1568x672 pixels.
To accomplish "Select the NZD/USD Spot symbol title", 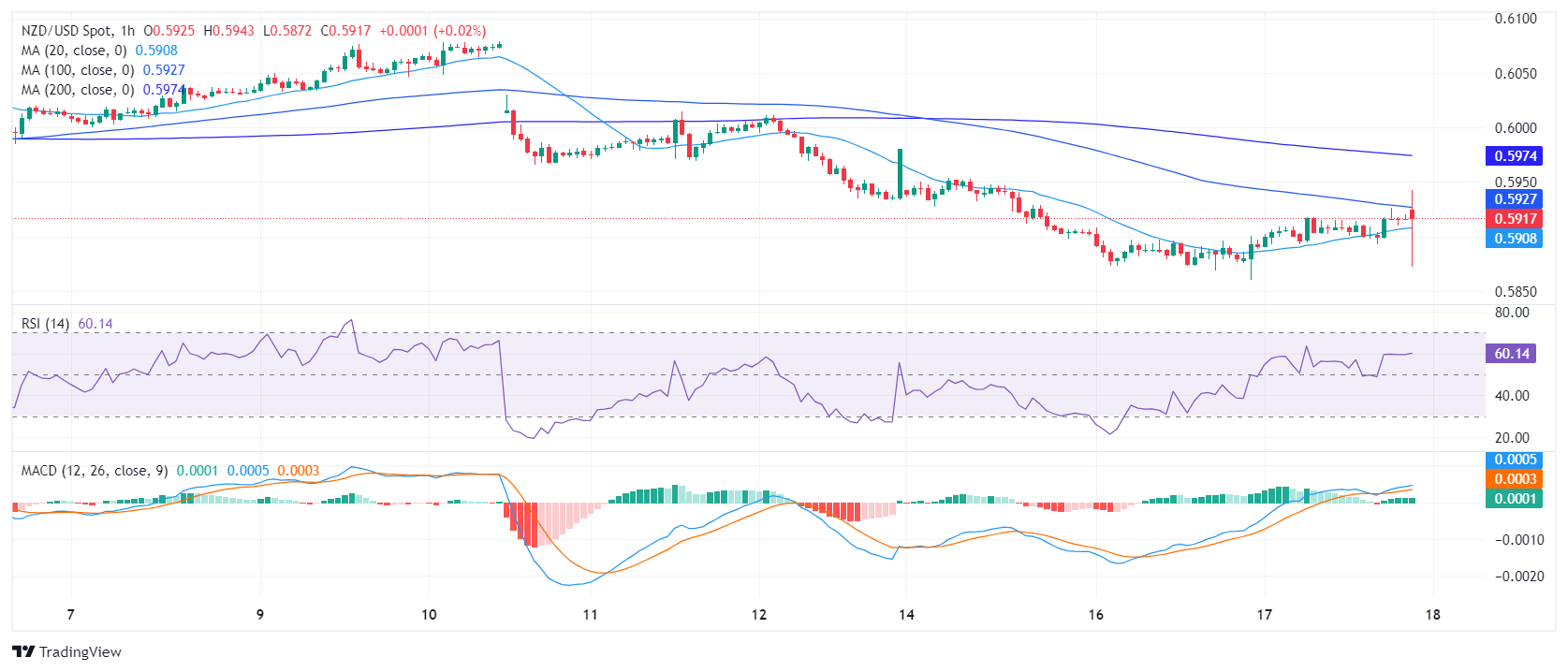I will pyautogui.click(x=66, y=31).
